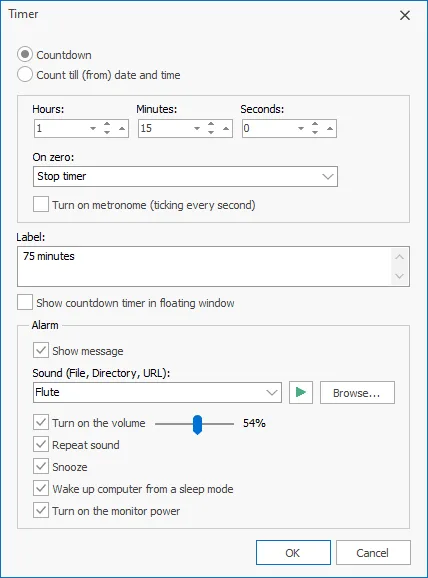428x578 pixels.
Task: Select Count till (from) date and time
Action: (25, 75)
